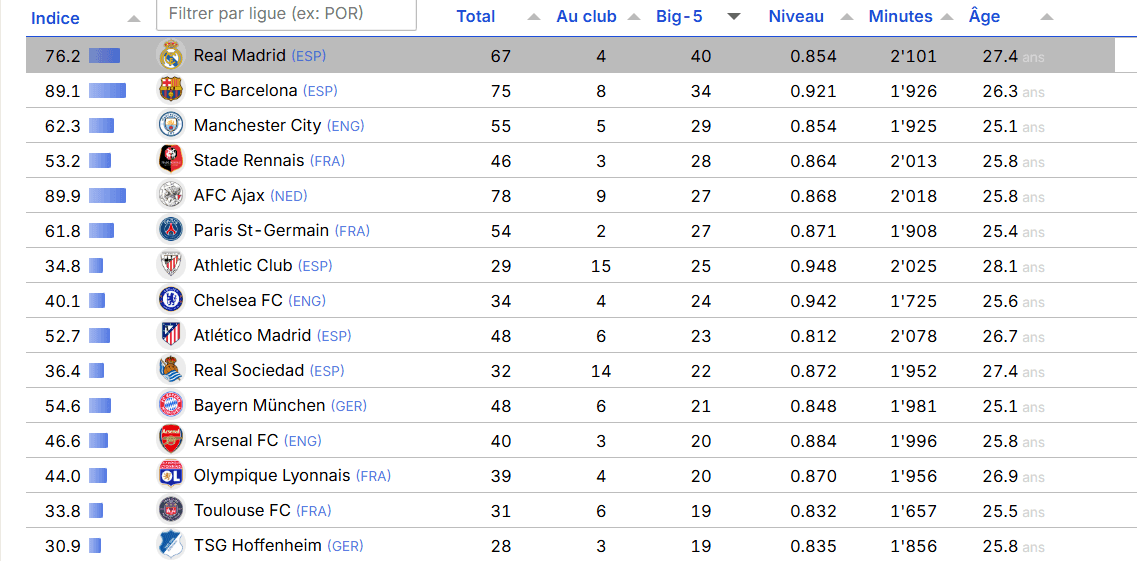Select the Olympique Lyonnais name

272,475
